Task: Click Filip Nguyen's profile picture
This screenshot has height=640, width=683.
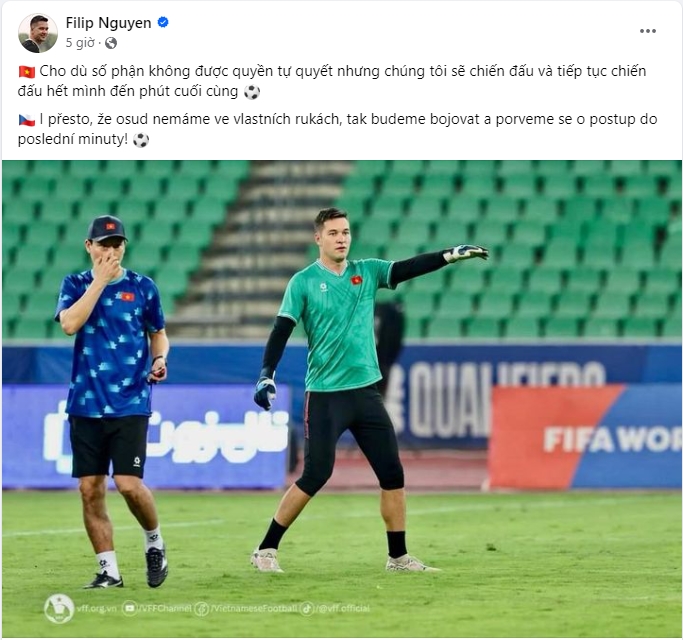Action: pos(37,33)
